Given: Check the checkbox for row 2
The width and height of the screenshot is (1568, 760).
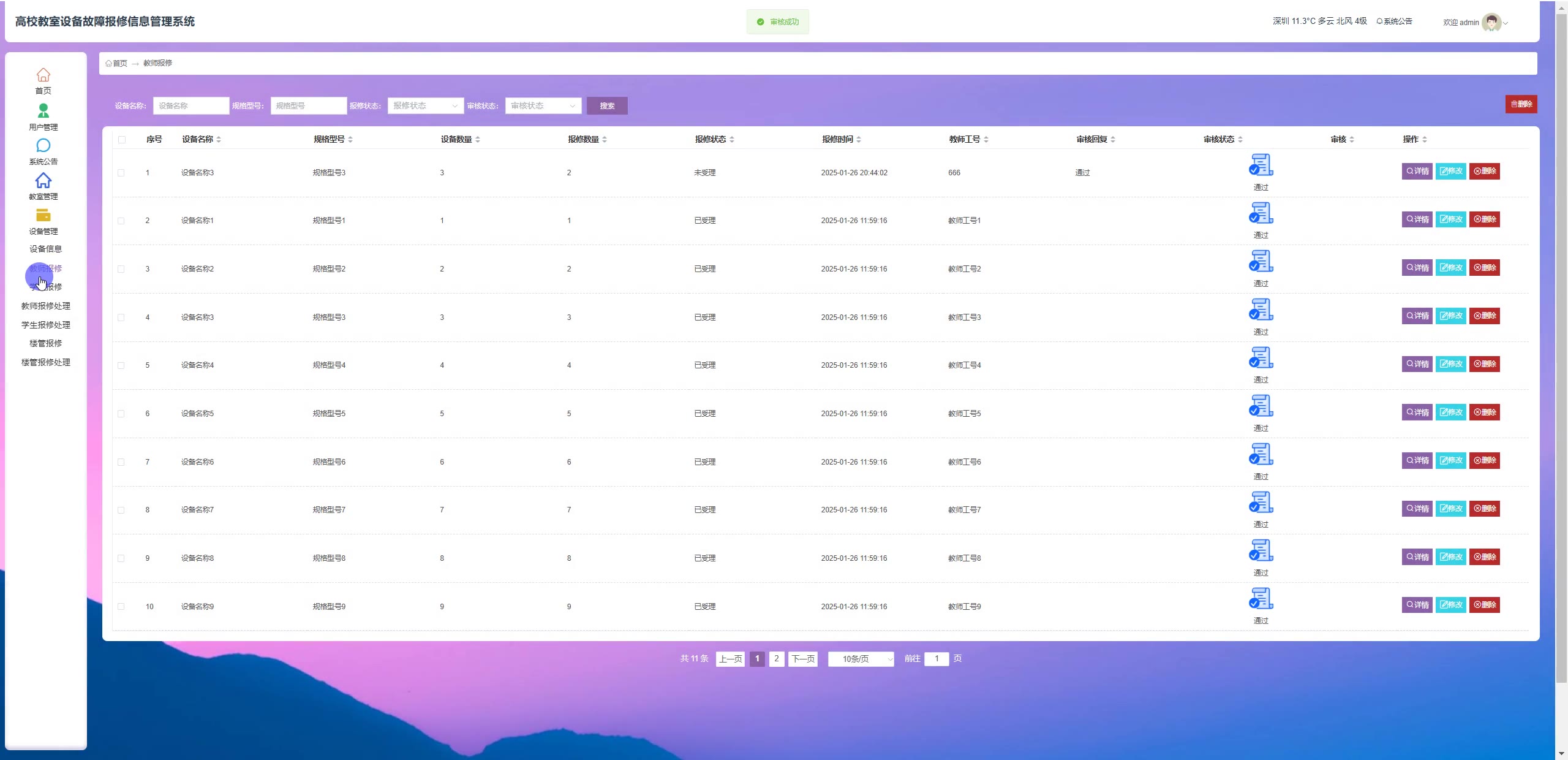Looking at the screenshot, I should pyautogui.click(x=121, y=221).
